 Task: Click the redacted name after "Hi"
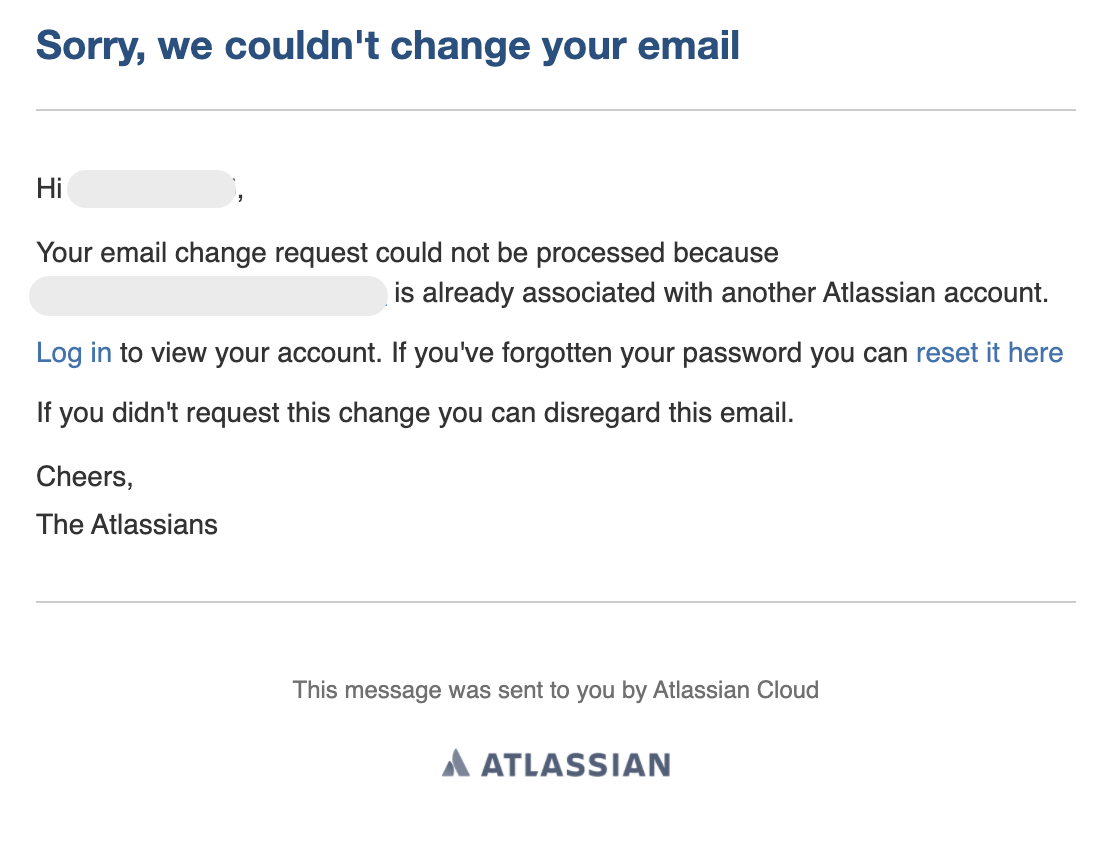click(151, 189)
